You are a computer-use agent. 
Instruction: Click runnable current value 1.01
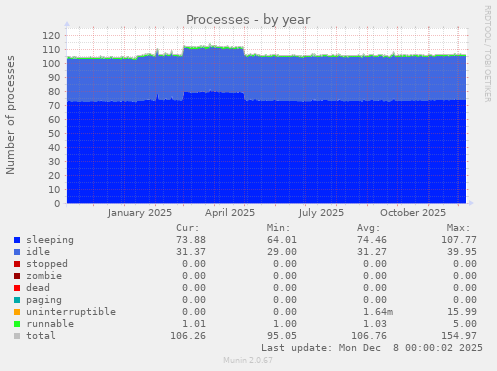(194, 324)
